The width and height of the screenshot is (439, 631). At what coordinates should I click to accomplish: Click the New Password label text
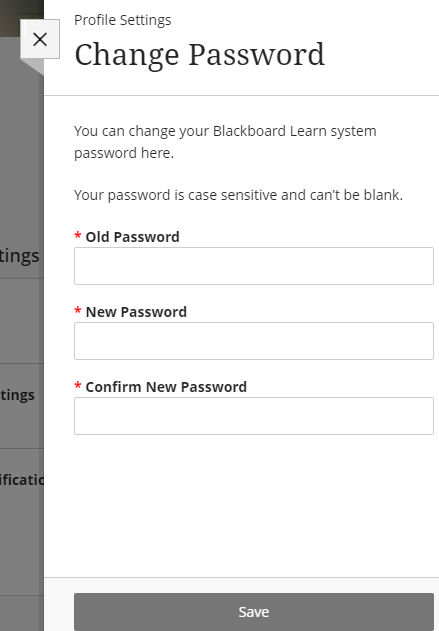point(136,312)
